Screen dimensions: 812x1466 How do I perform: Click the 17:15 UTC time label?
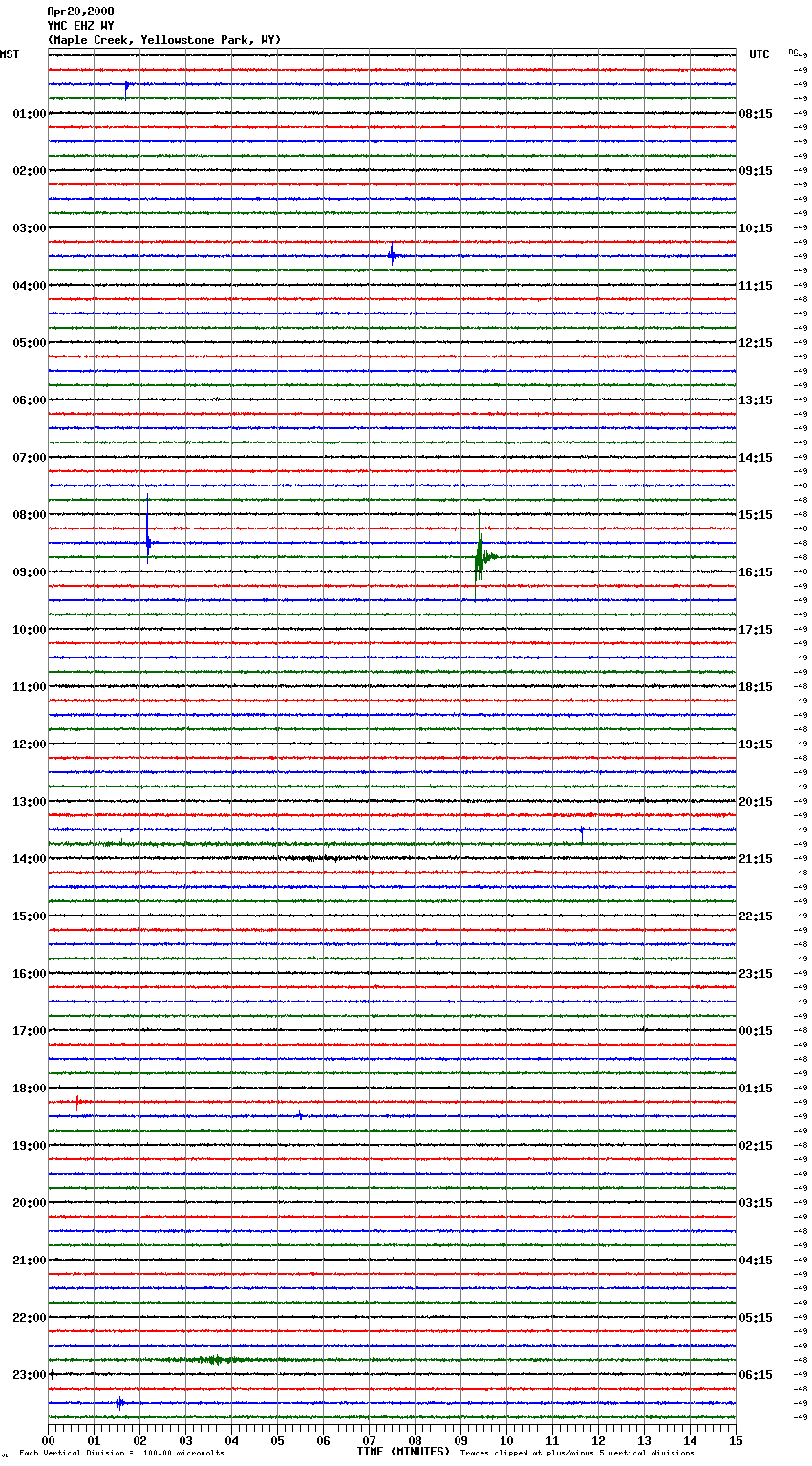756,630
